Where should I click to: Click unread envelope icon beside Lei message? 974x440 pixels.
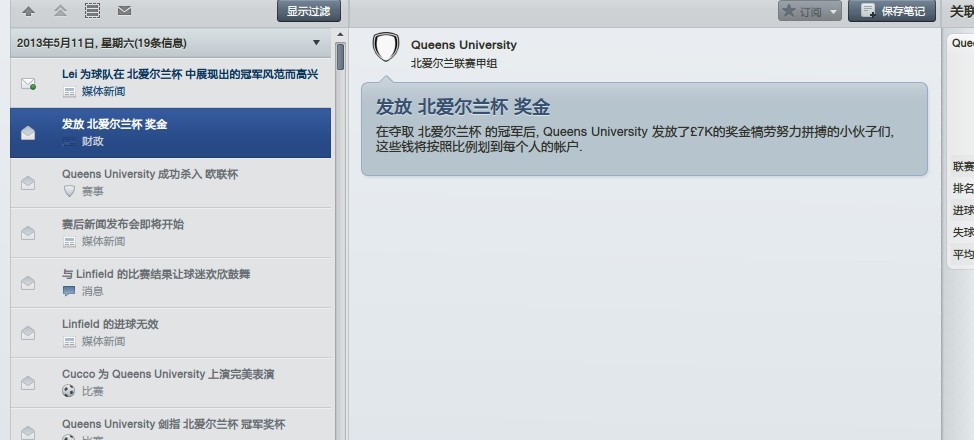28,83
